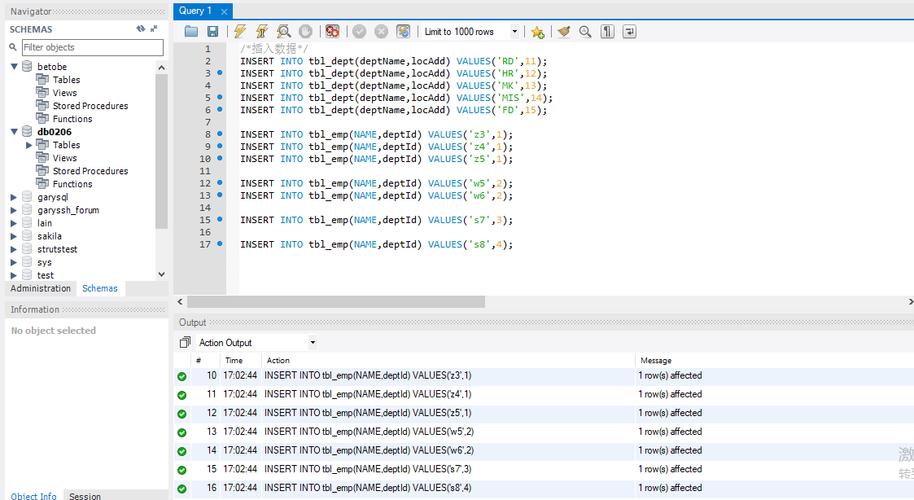Focus the Filter objects search box
Screen dimensions: 914x500
pyautogui.click(x=93, y=47)
